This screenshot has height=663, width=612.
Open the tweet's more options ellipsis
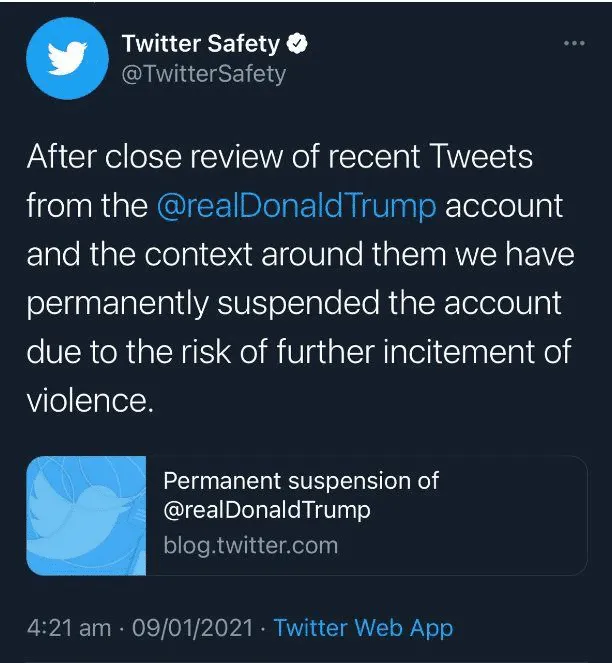tap(573, 44)
